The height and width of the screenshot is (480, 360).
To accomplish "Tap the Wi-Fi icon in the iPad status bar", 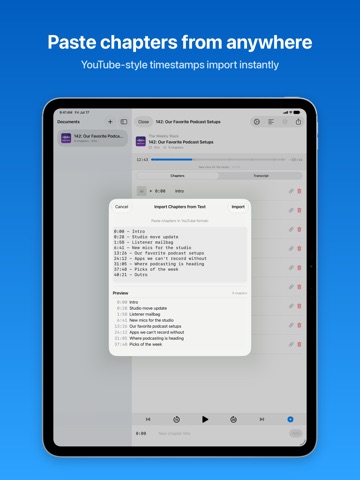I will click(291, 112).
